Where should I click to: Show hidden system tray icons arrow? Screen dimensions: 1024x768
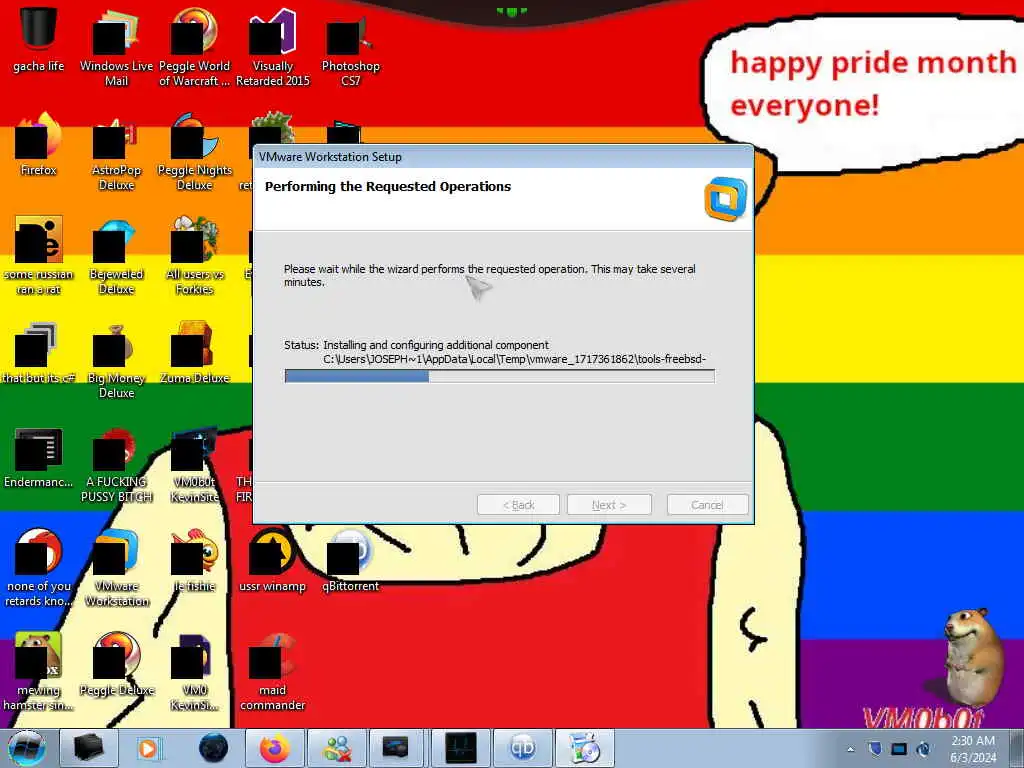click(850, 750)
